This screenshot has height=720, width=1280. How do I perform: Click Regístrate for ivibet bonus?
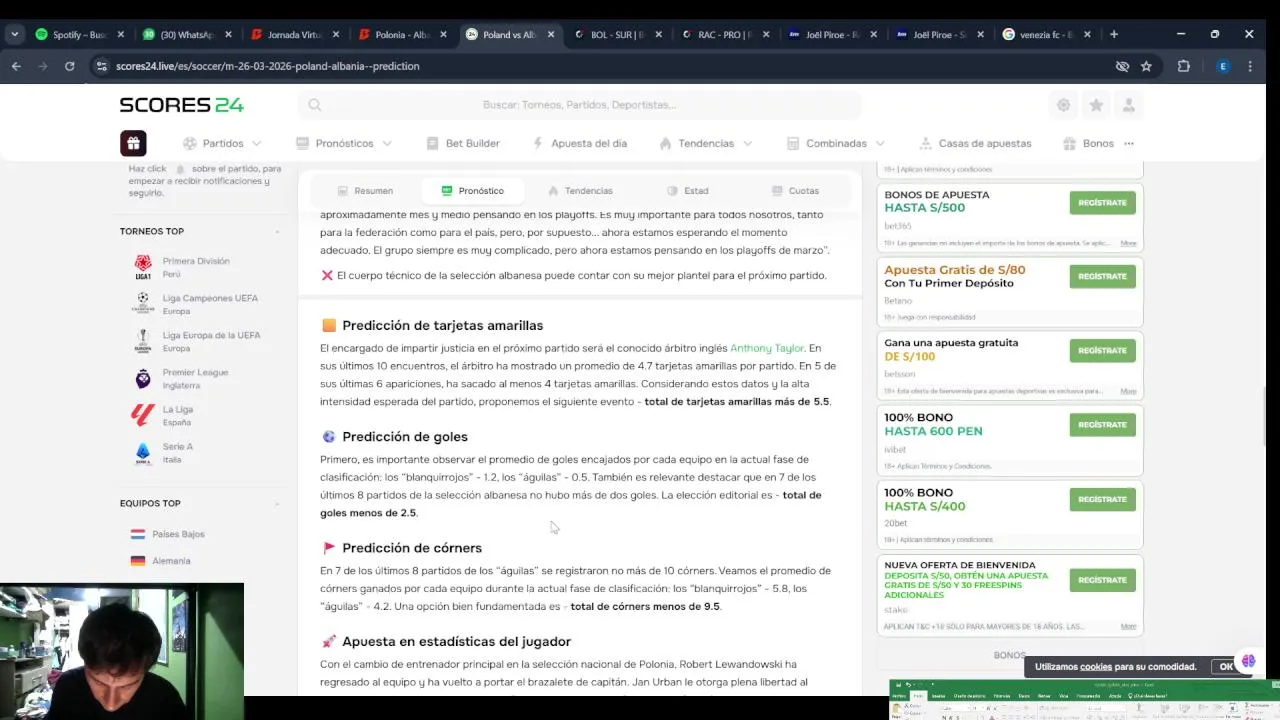pos(1102,424)
